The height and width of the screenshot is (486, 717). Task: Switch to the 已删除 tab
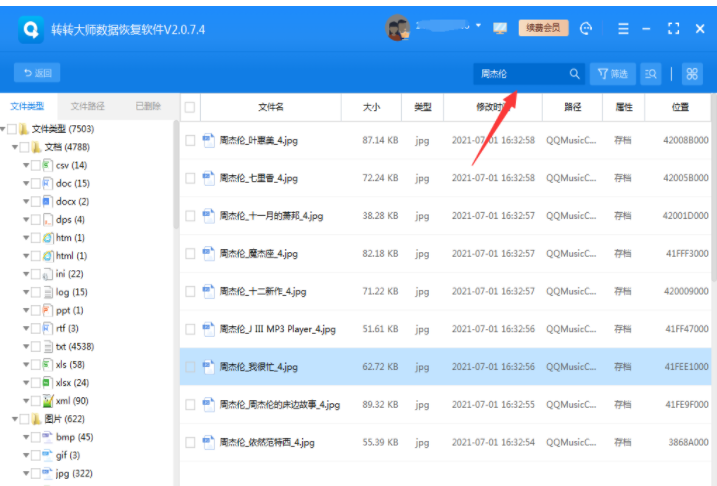pyautogui.click(x=148, y=106)
